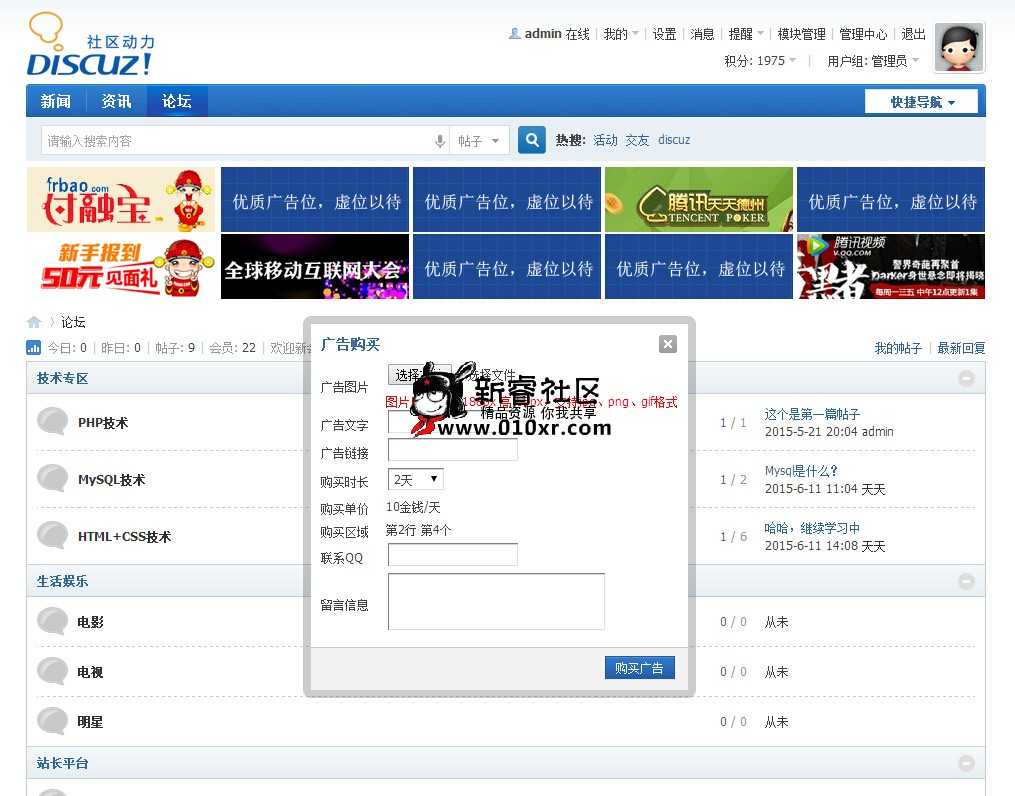The width and height of the screenshot is (1015, 796).
Task: Close the 广告购买 dialog
Action: (x=668, y=344)
